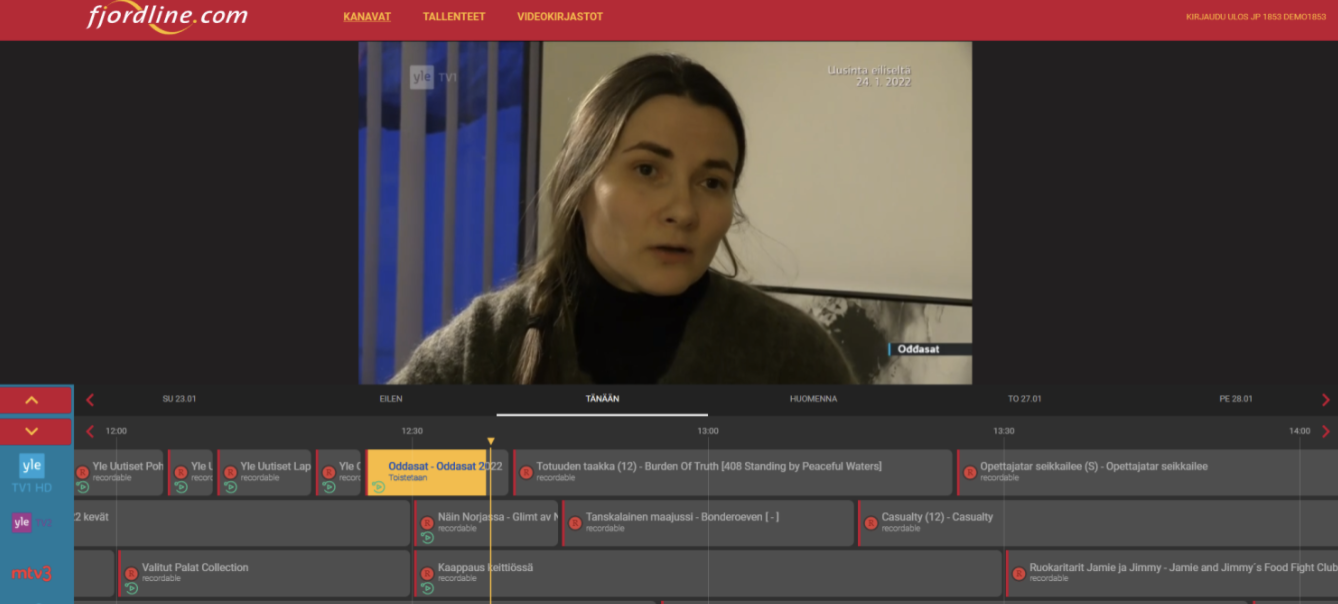
Task: Select the MTV3 channel logo
Action: pos(32,573)
